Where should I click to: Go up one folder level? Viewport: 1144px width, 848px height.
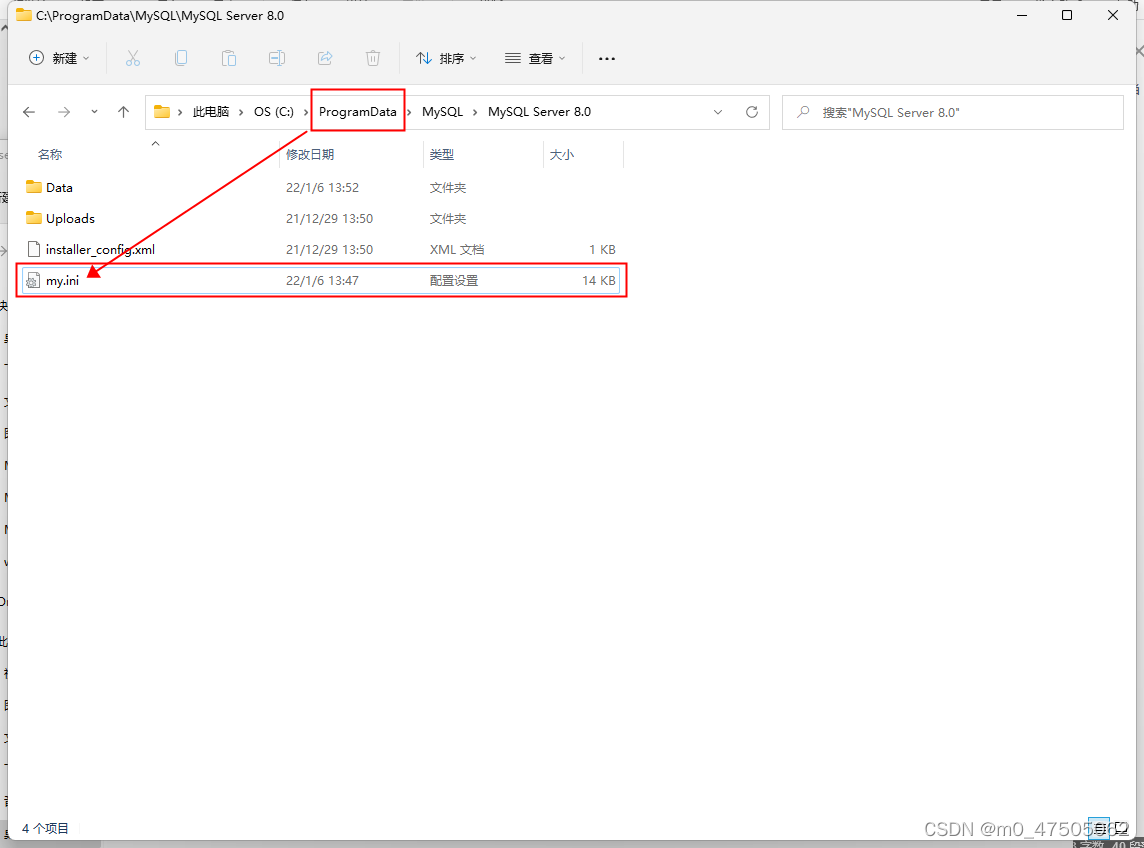pyautogui.click(x=123, y=112)
